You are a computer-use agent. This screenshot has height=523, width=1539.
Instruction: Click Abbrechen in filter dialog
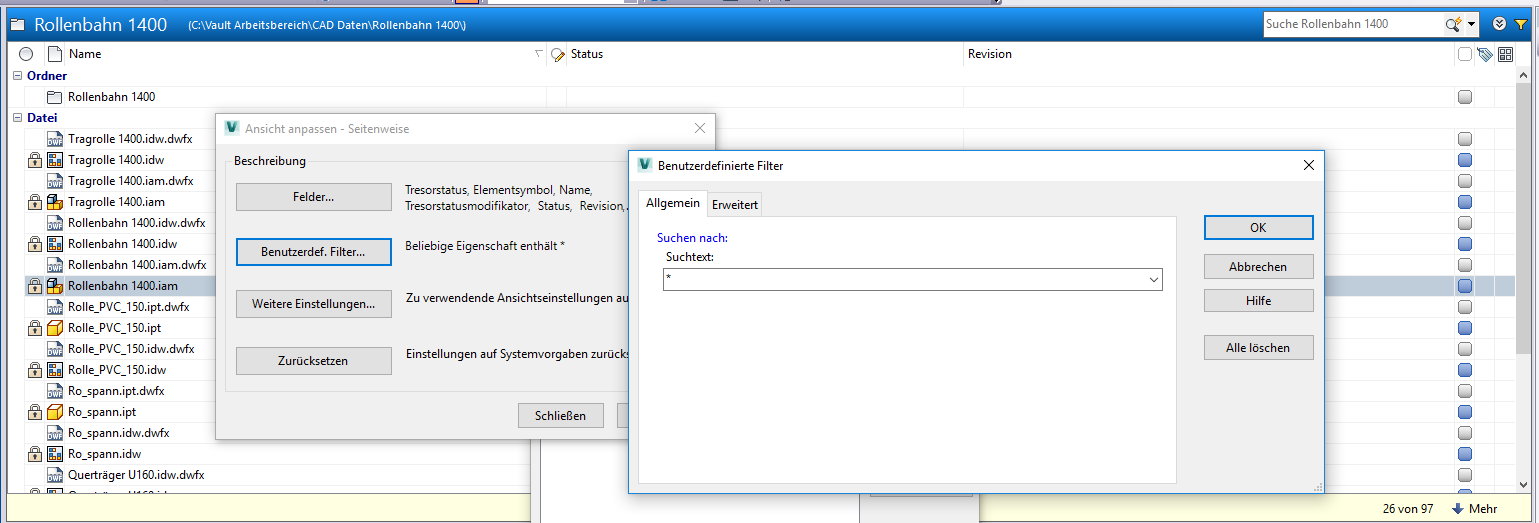pyautogui.click(x=1258, y=267)
